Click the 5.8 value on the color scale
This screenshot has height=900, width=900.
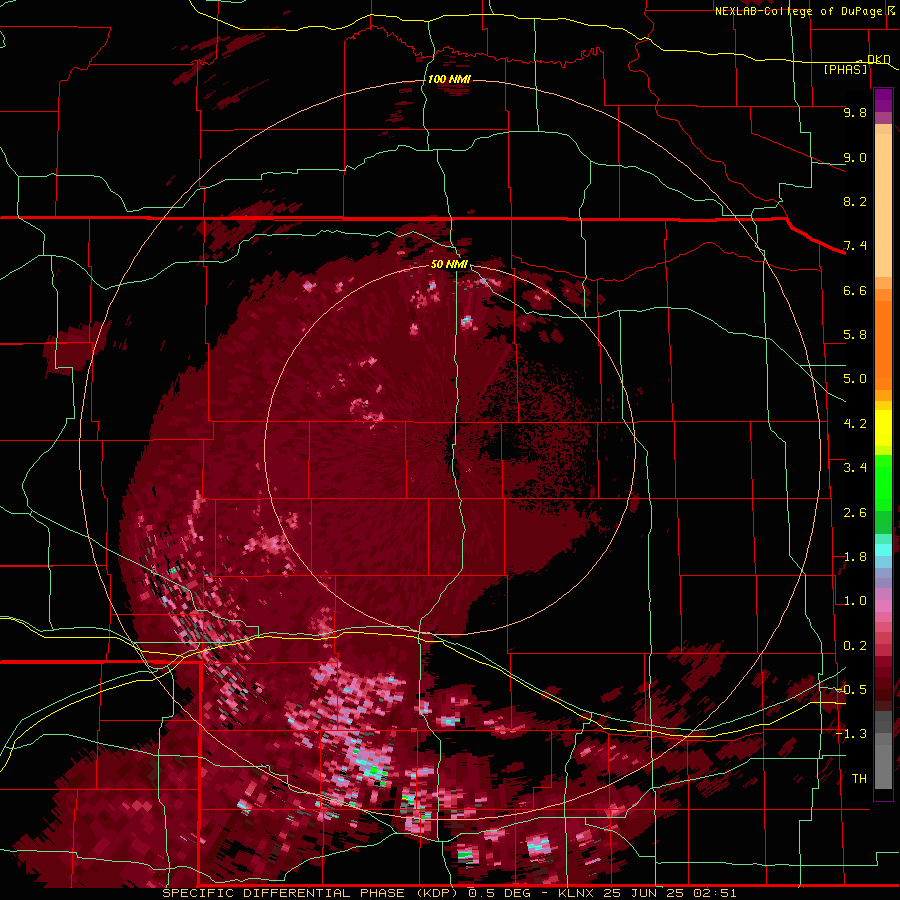(x=855, y=335)
